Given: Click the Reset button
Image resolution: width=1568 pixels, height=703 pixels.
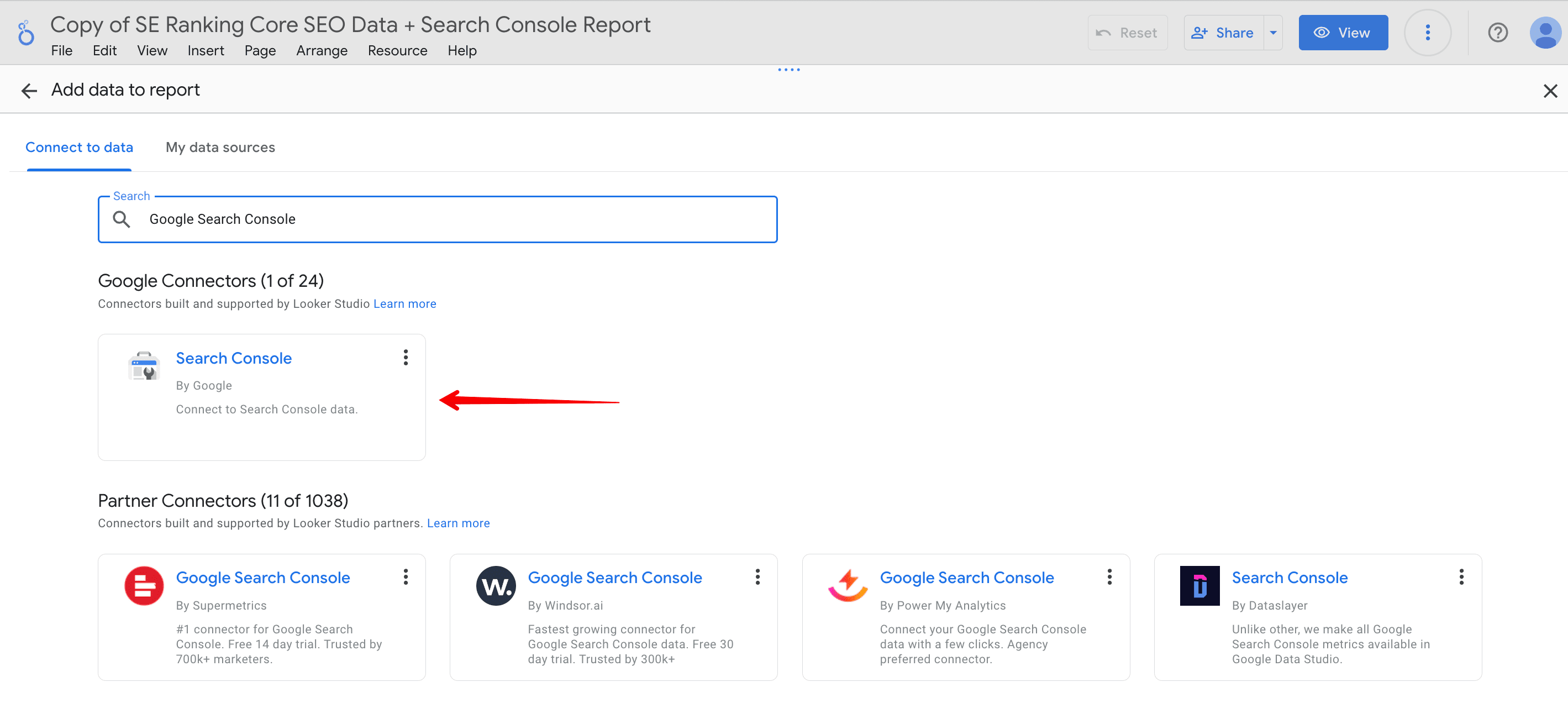Looking at the screenshot, I should (x=1127, y=33).
